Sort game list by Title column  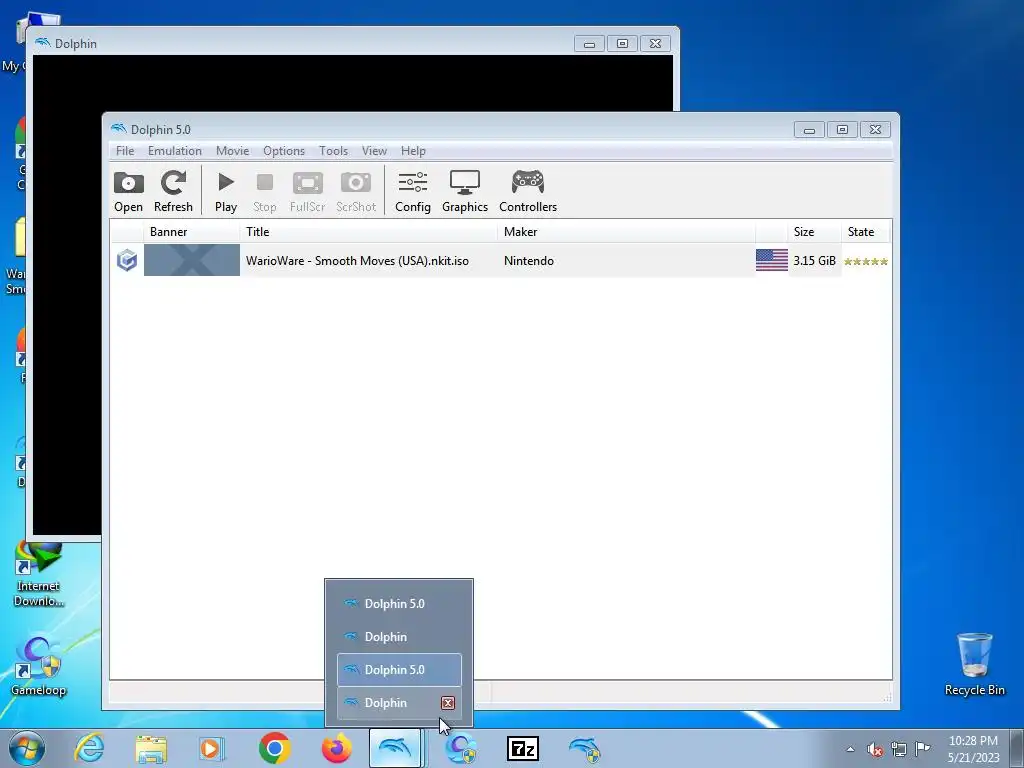[x=368, y=232]
